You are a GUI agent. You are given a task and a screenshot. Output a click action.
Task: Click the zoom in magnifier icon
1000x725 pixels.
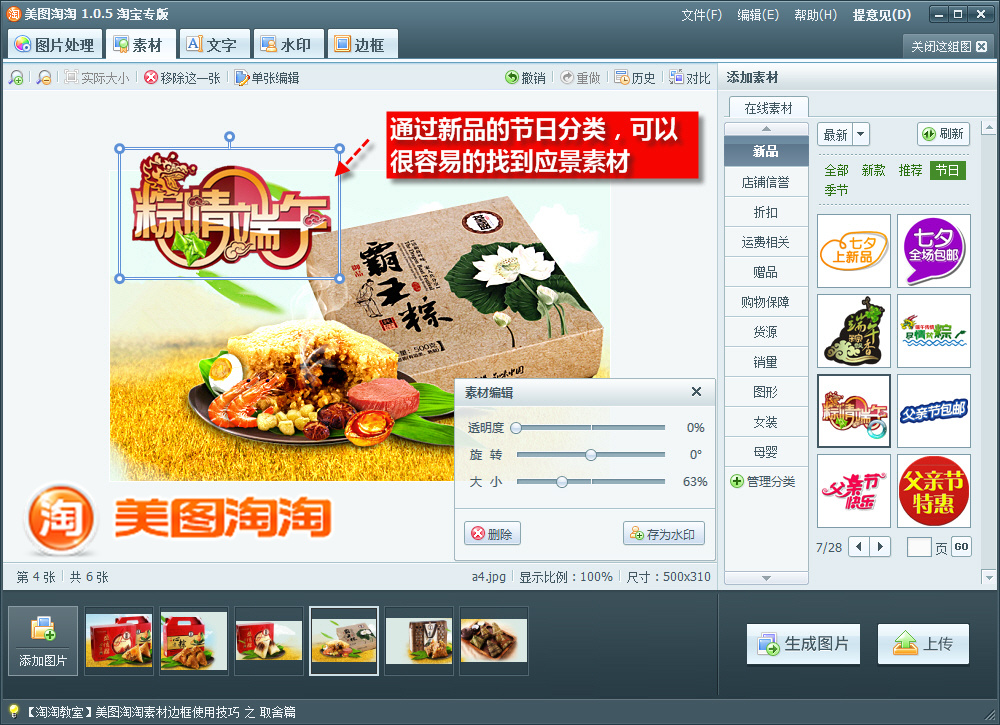coord(16,78)
